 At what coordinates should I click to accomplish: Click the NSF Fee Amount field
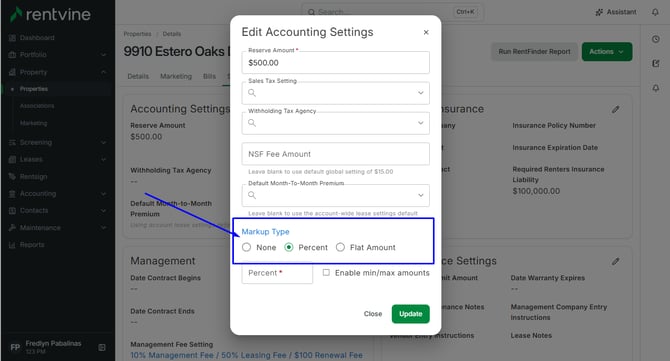[335, 154]
